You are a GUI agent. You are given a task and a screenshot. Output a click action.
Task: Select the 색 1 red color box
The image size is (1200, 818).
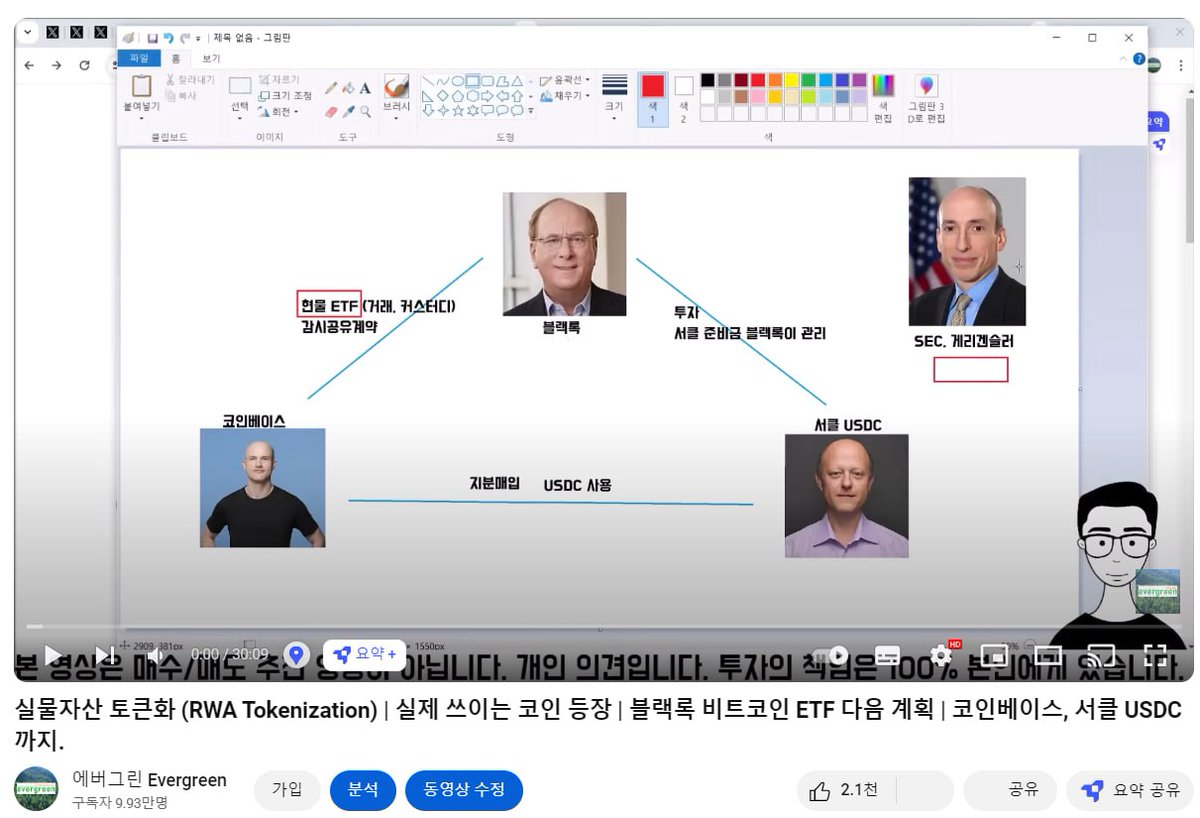[x=652, y=98]
